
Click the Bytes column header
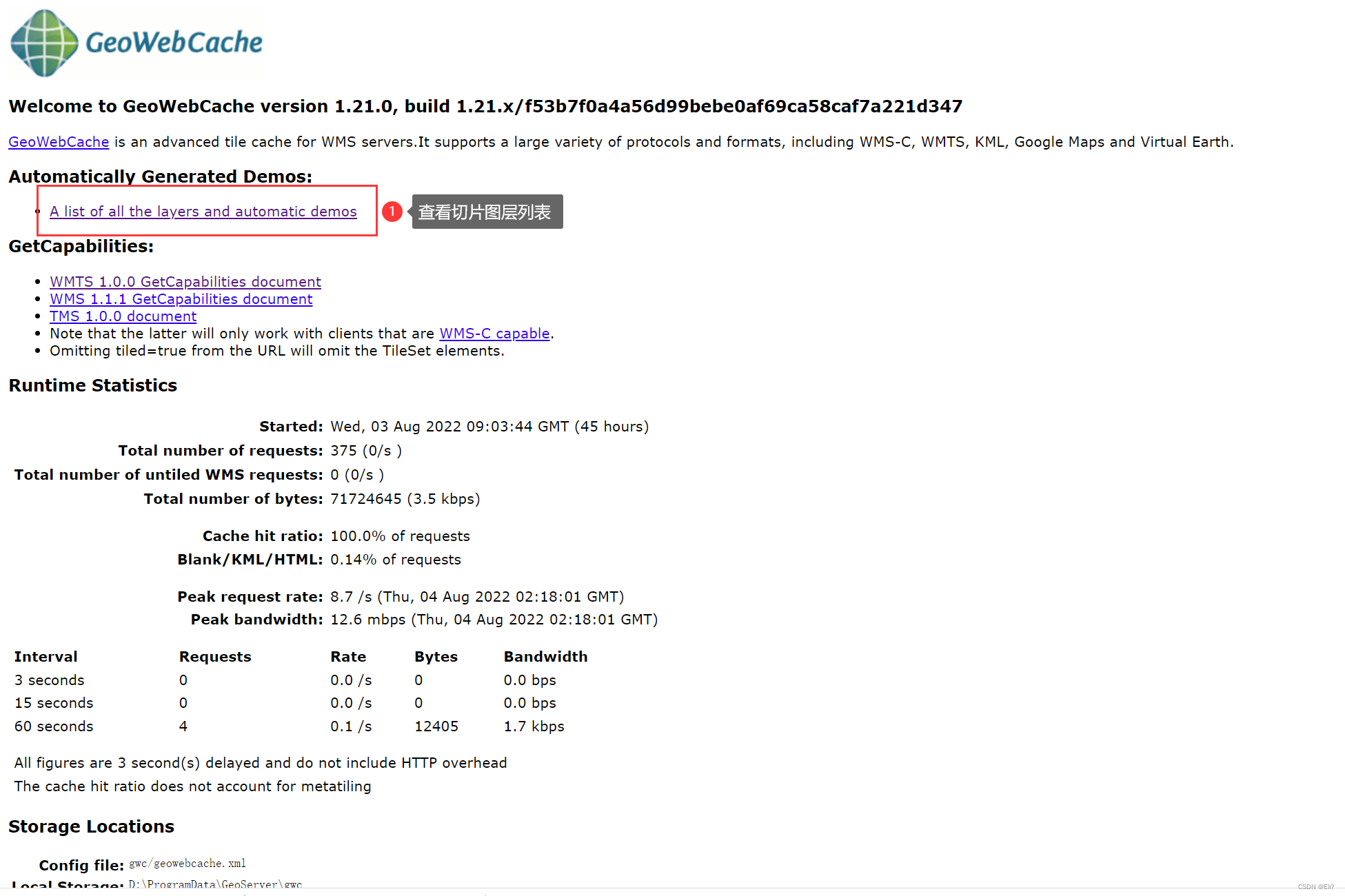[436, 657]
